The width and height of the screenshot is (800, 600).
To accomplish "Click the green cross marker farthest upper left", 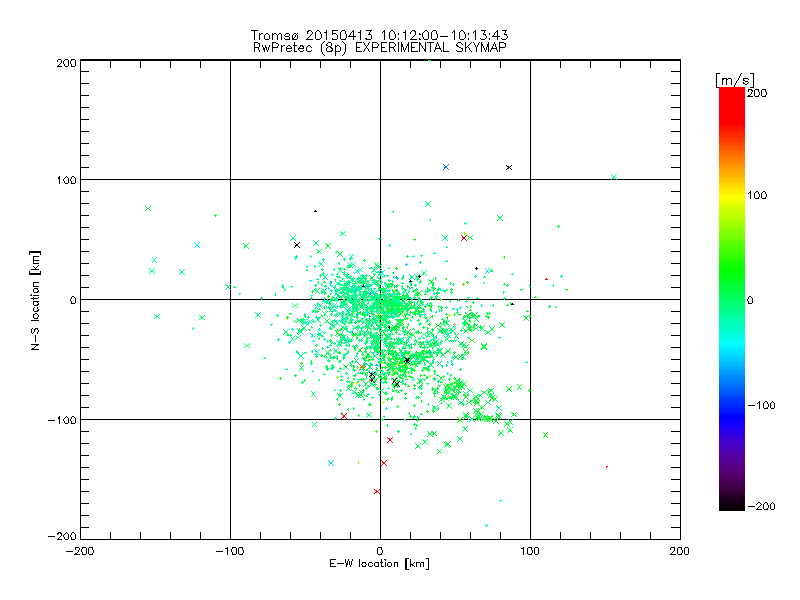I will 148,209.
